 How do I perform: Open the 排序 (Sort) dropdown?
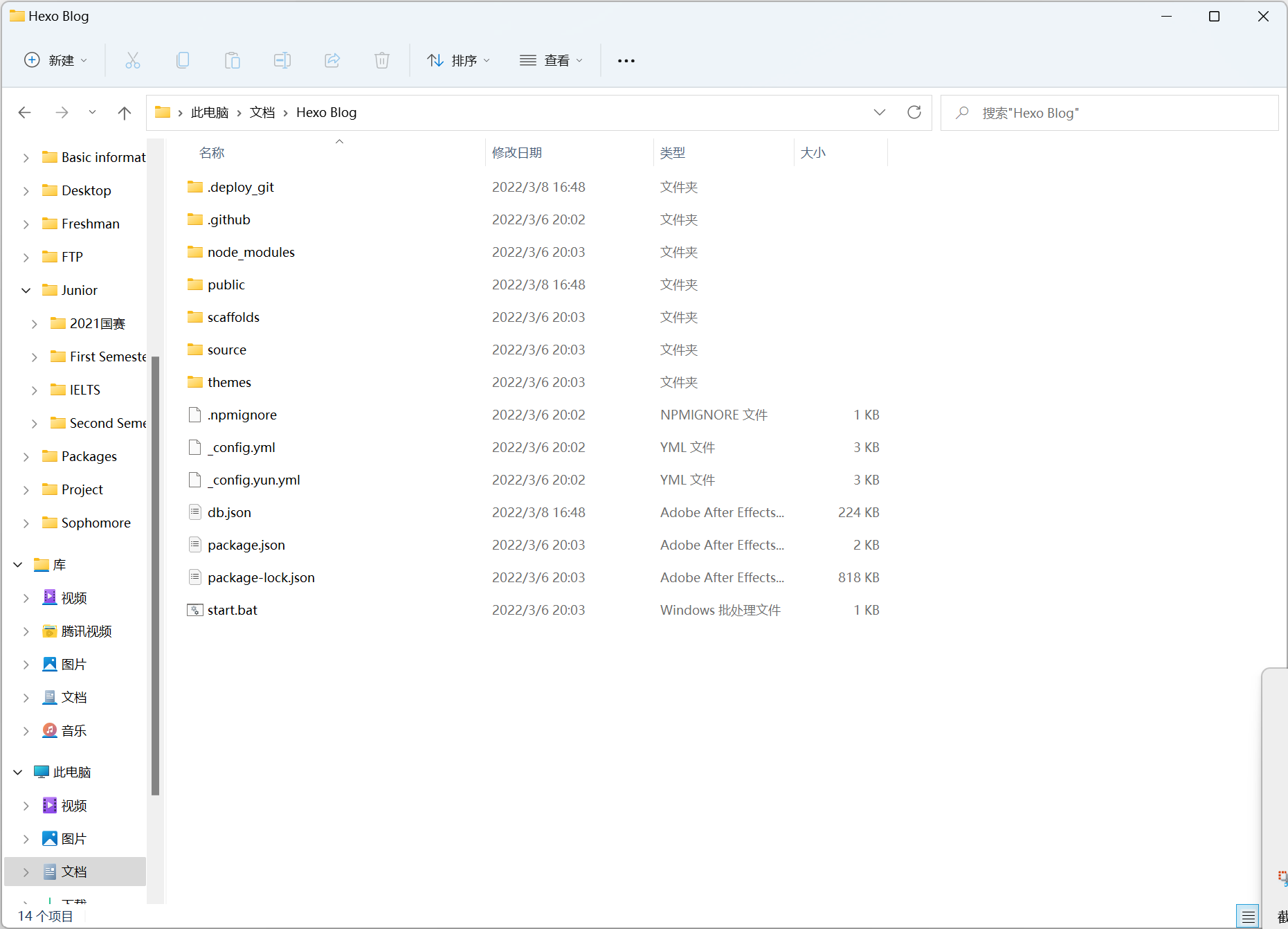[x=459, y=61]
